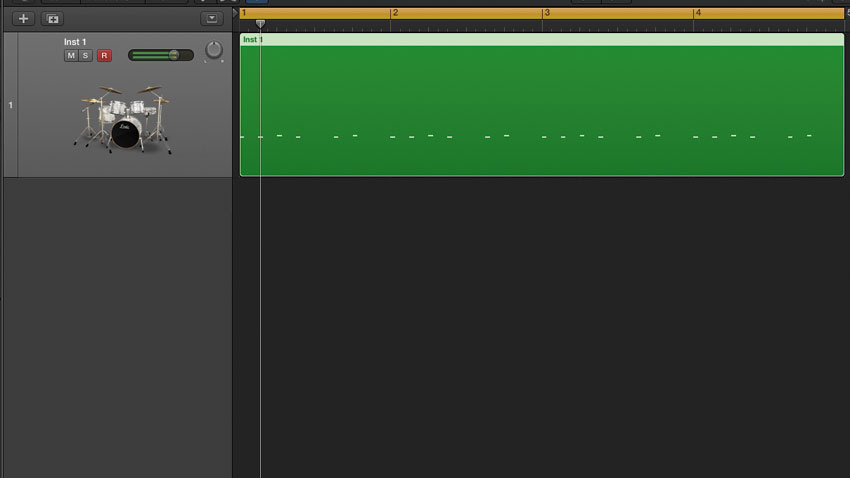Jump to bar 3 in the ruler
The image size is (850, 478).
547,12
